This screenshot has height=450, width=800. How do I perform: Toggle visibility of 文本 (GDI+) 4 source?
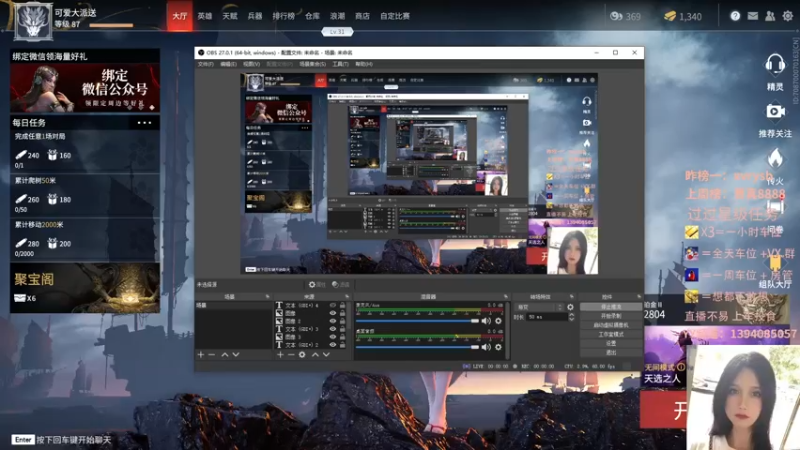point(333,305)
